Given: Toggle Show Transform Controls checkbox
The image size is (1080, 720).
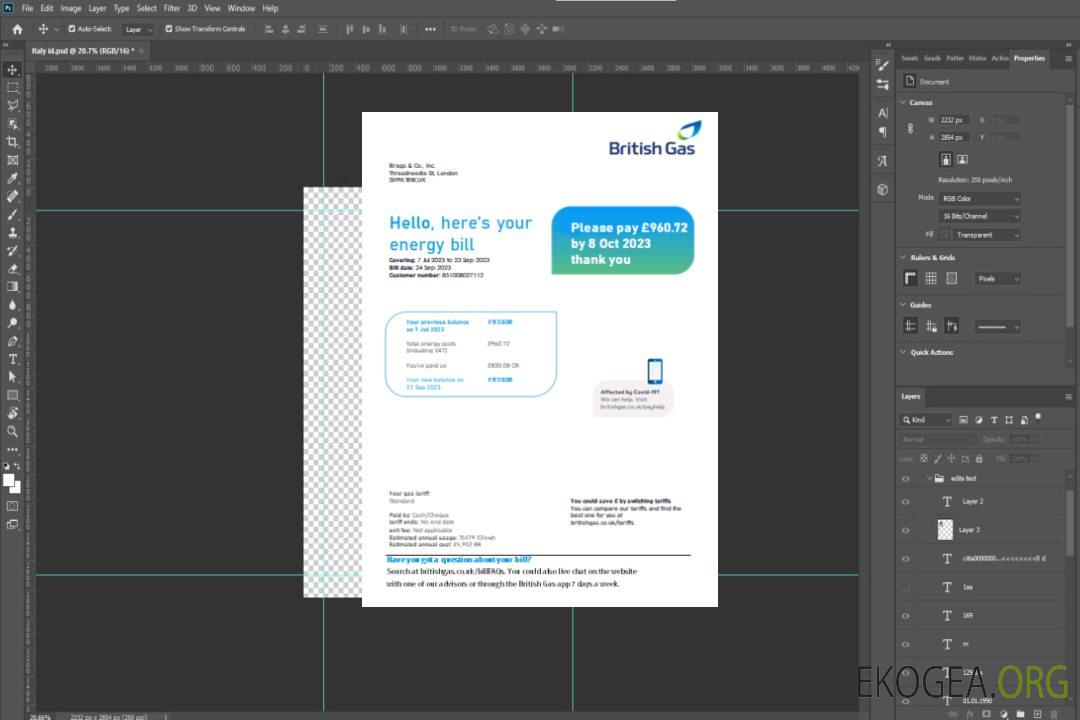Looking at the screenshot, I should 169,29.
